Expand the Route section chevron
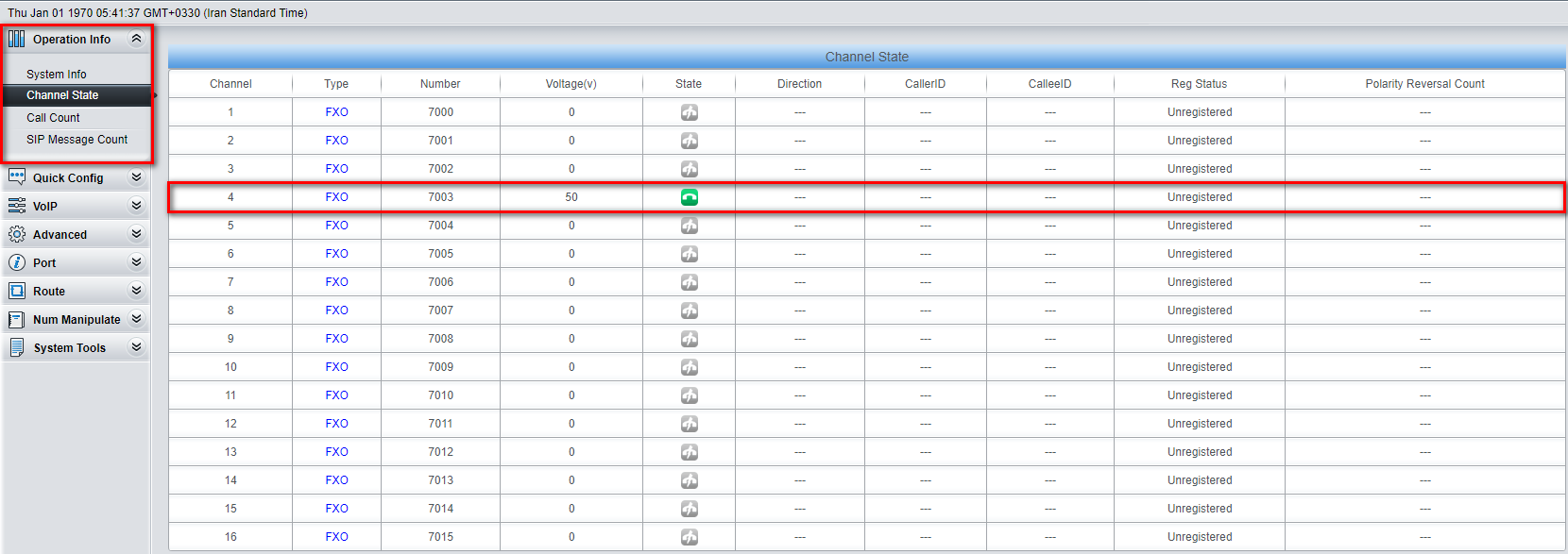 click(136, 290)
